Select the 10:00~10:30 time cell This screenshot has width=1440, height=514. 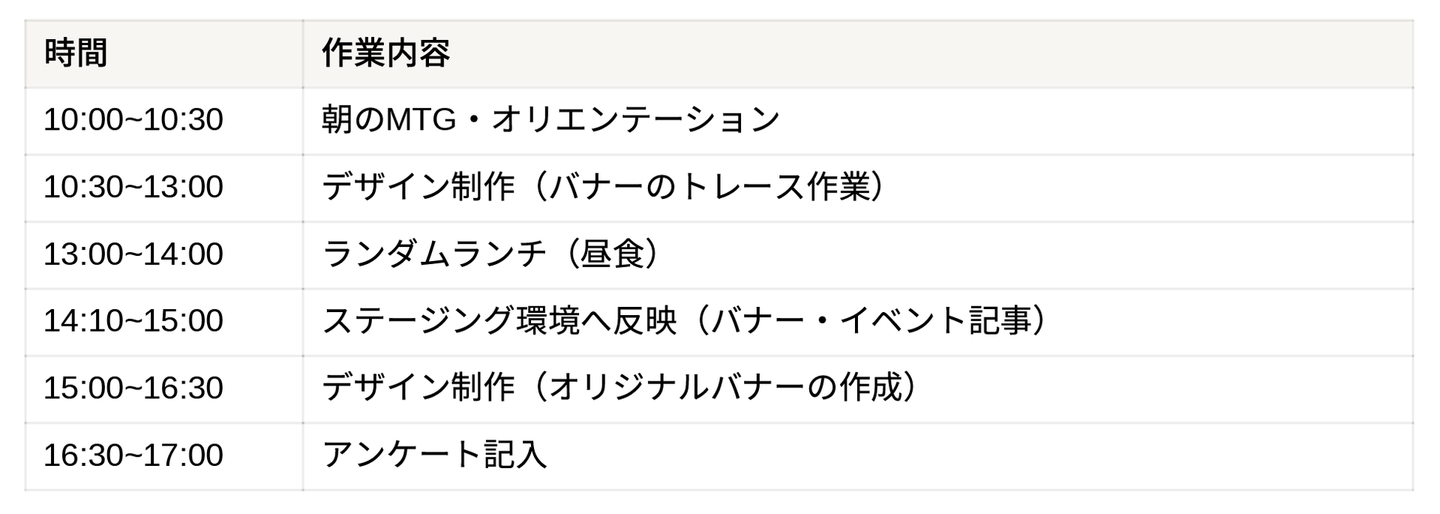pos(133,121)
